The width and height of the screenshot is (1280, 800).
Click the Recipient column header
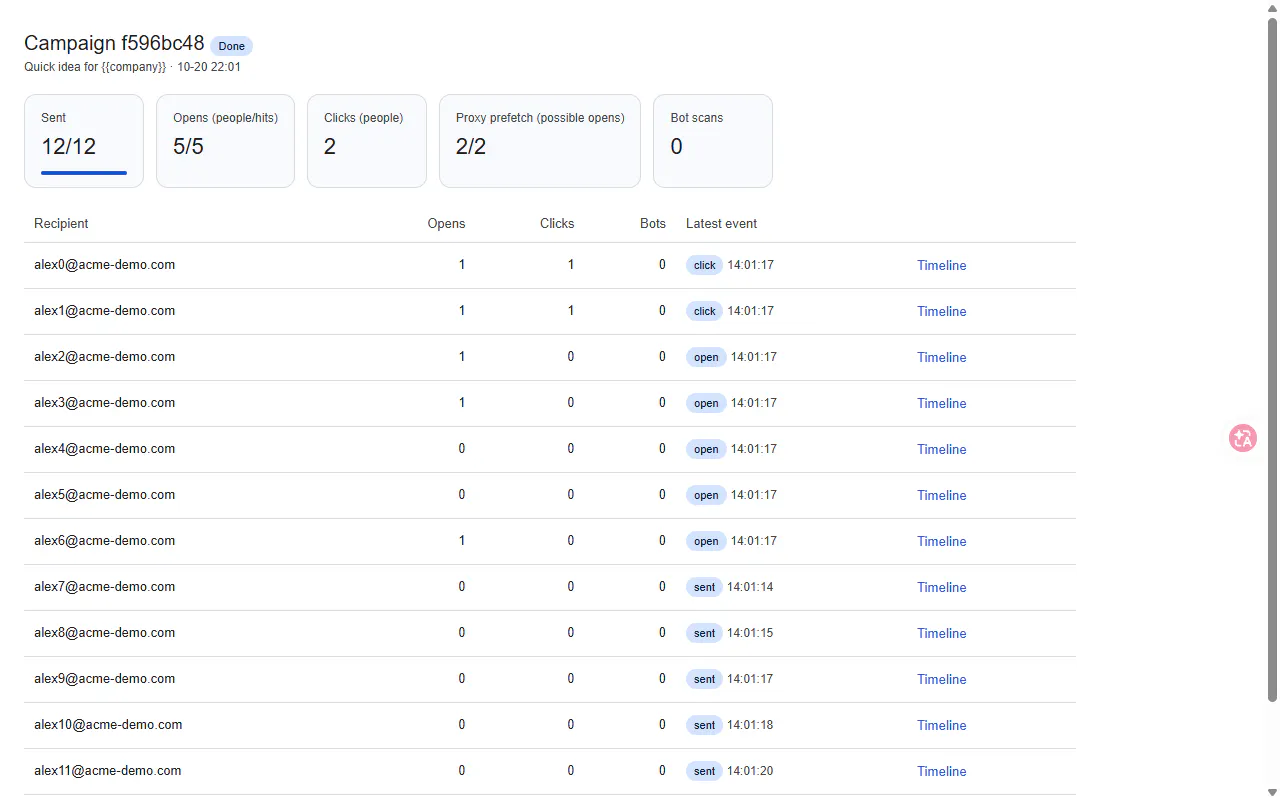61,223
